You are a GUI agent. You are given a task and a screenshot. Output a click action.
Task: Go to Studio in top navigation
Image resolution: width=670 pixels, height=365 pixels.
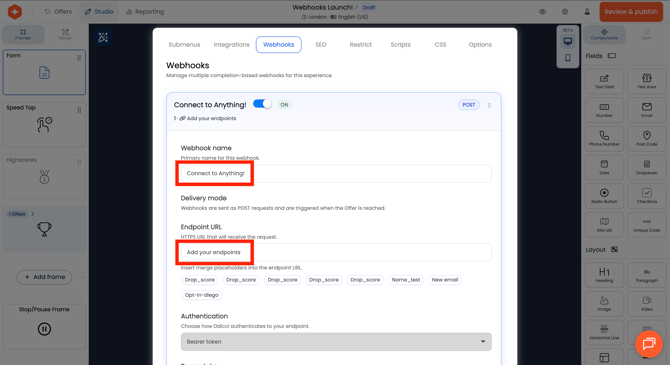coord(99,12)
